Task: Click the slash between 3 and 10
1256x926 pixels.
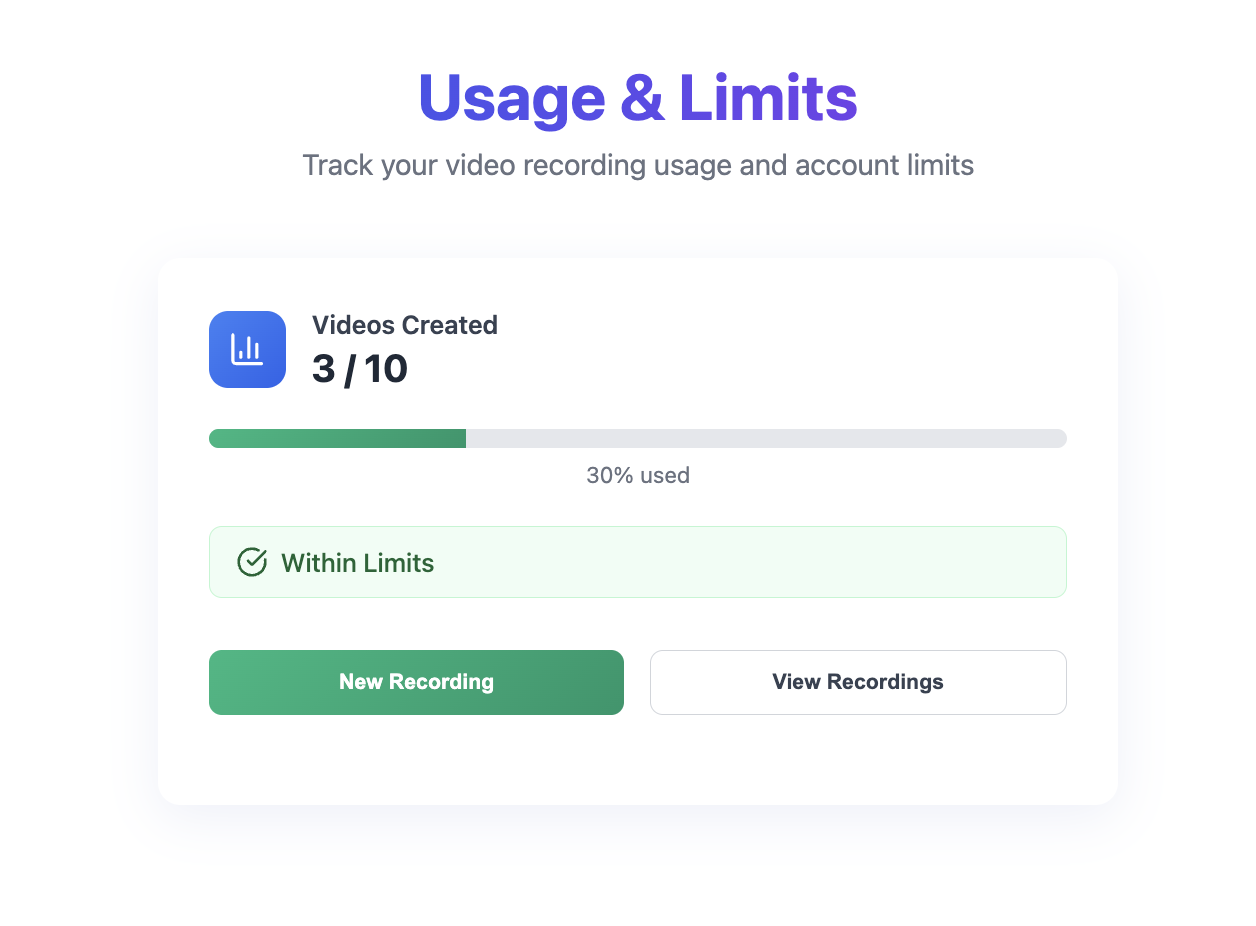Action: pos(349,369)
